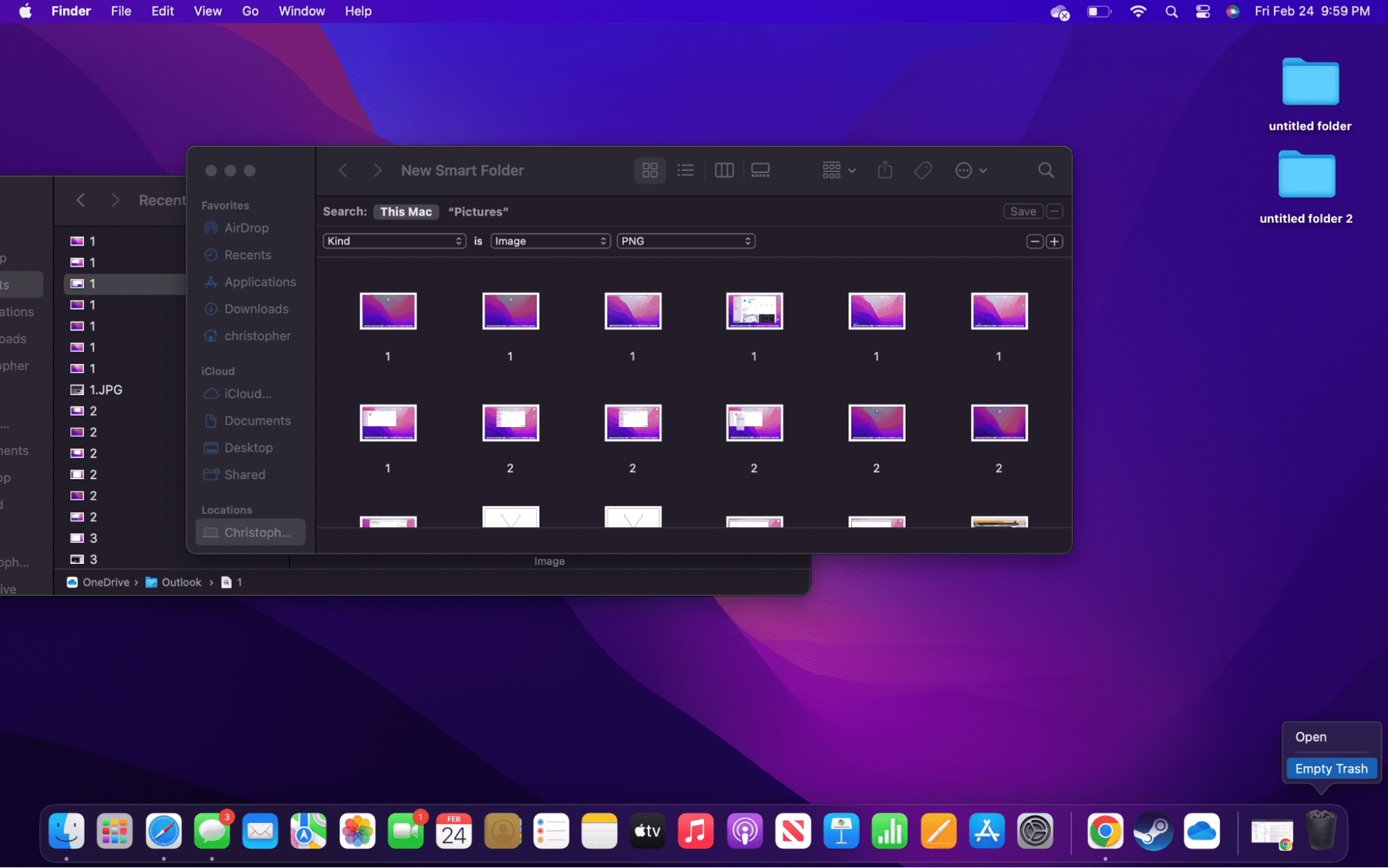Click forward arrow in Recents window
Viewport: 1388px width, 868px height.
tap(115, 200)
